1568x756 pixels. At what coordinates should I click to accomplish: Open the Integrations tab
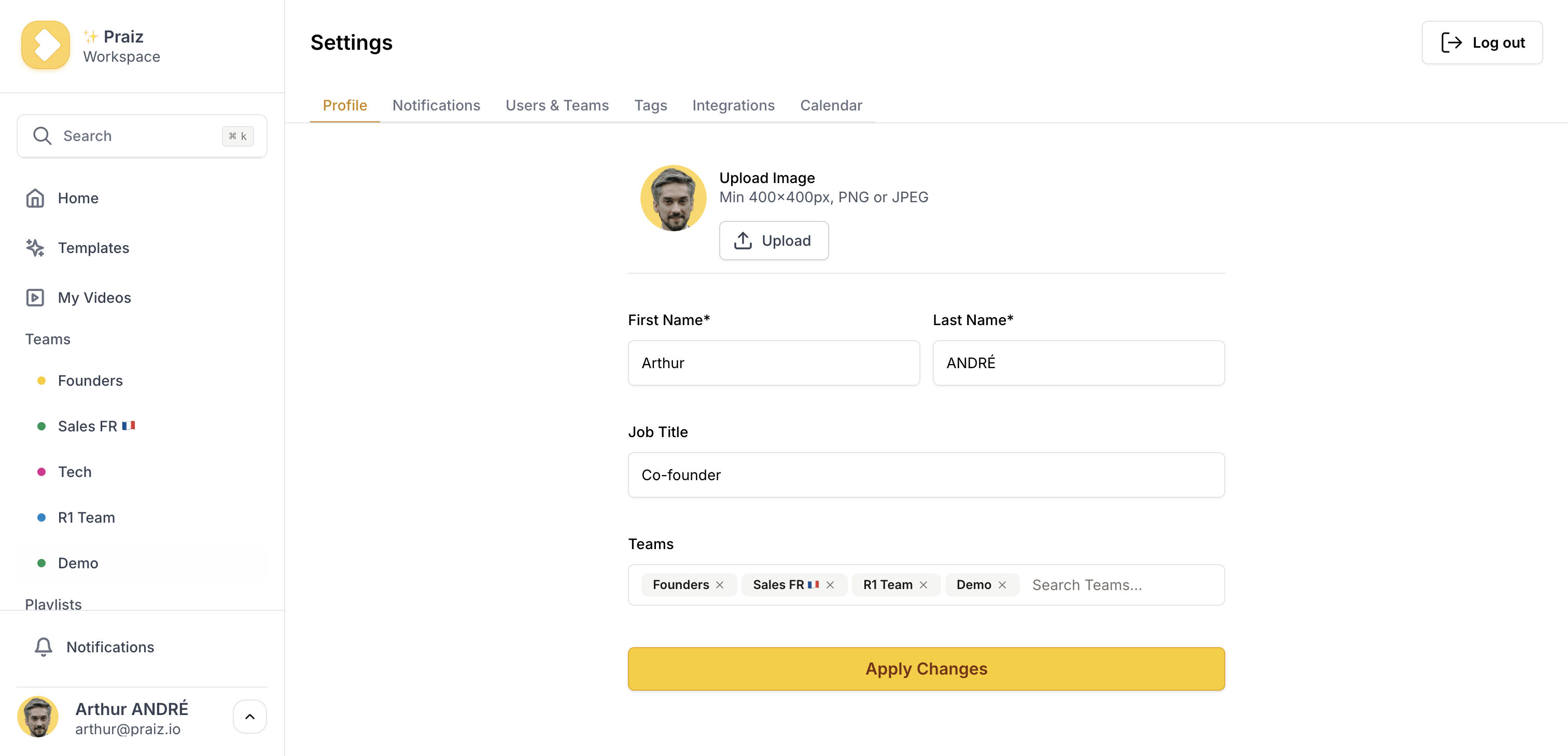coord(734,105)
